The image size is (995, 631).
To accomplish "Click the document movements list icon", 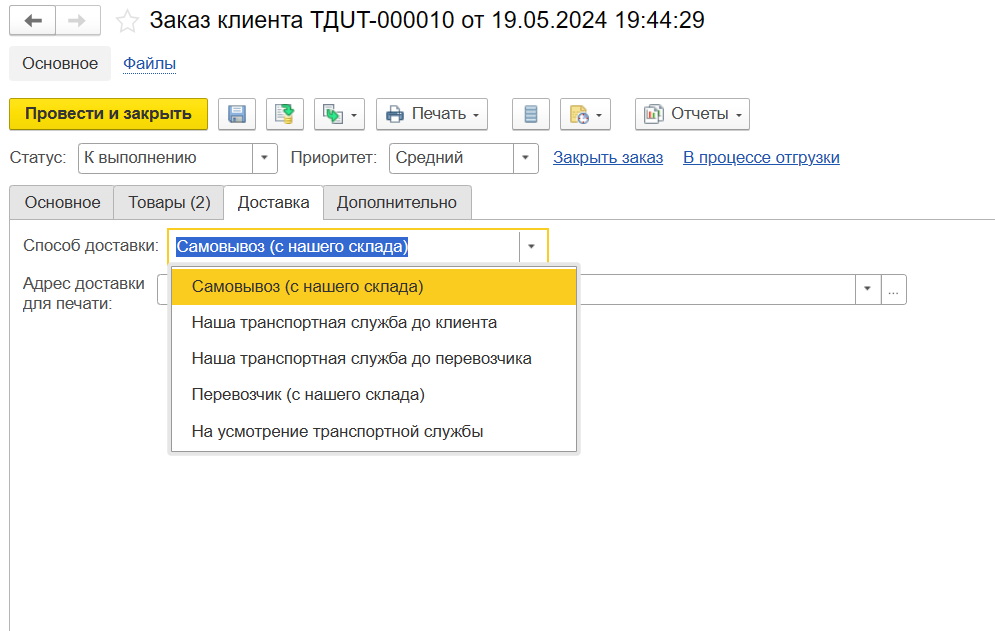I will pyautogui.click(x=531, y=114).
